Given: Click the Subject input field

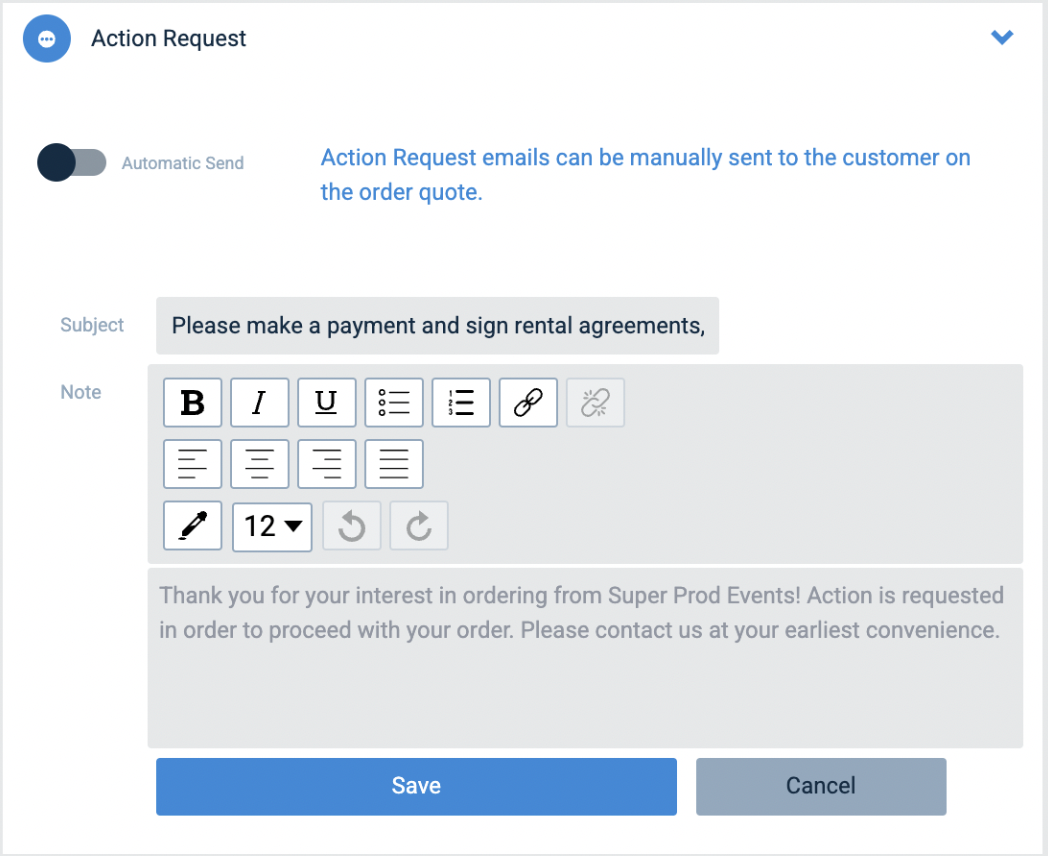Looking at the screenshot, I should point(437,325).
